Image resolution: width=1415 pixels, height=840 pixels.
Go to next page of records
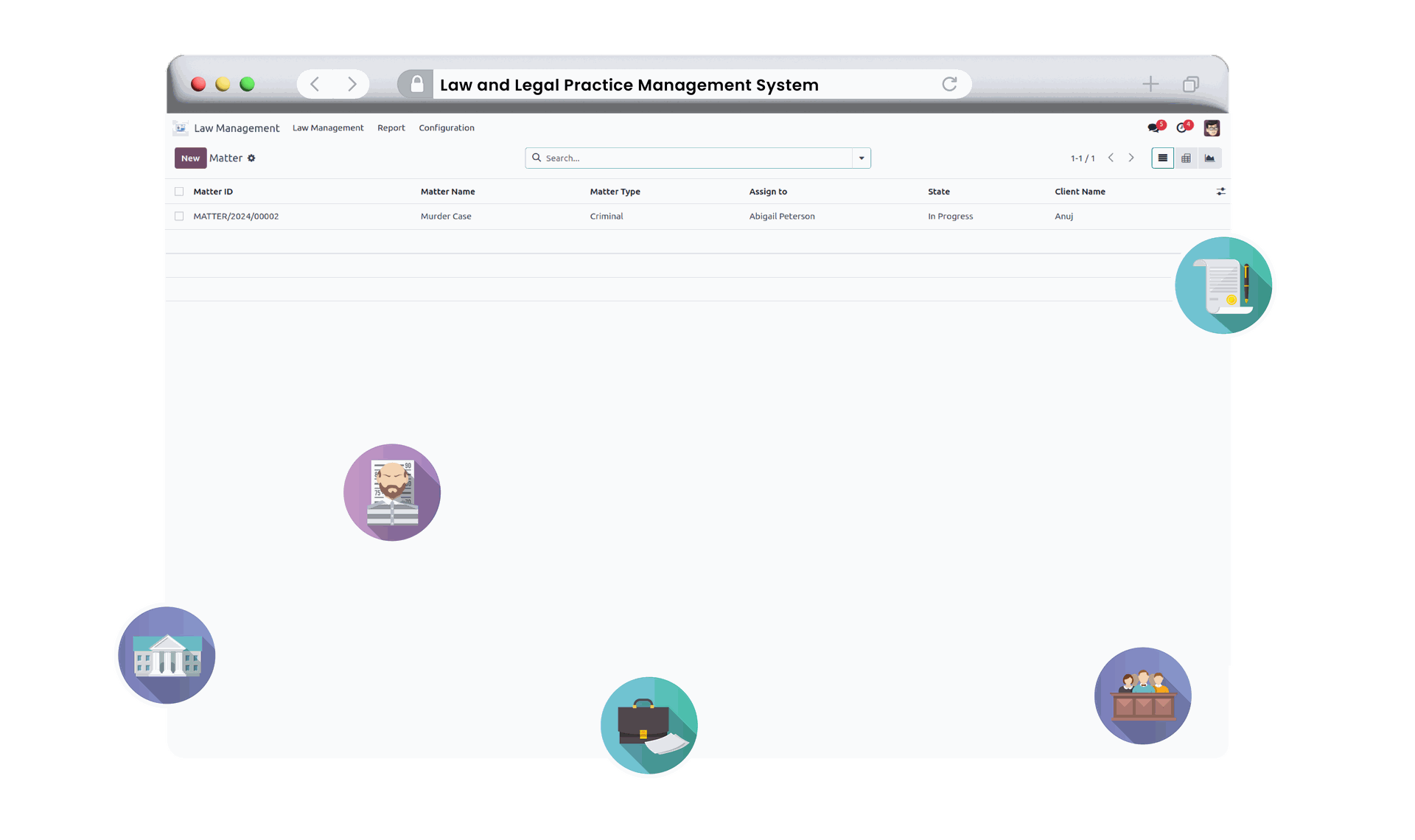(1131, 158)
